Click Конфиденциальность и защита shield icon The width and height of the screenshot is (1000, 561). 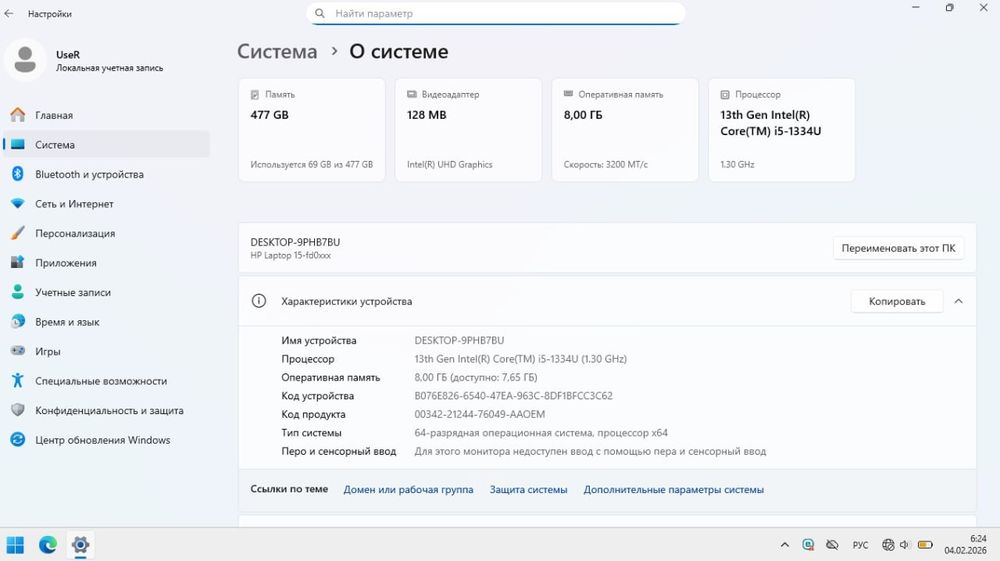tap(17, 410)
